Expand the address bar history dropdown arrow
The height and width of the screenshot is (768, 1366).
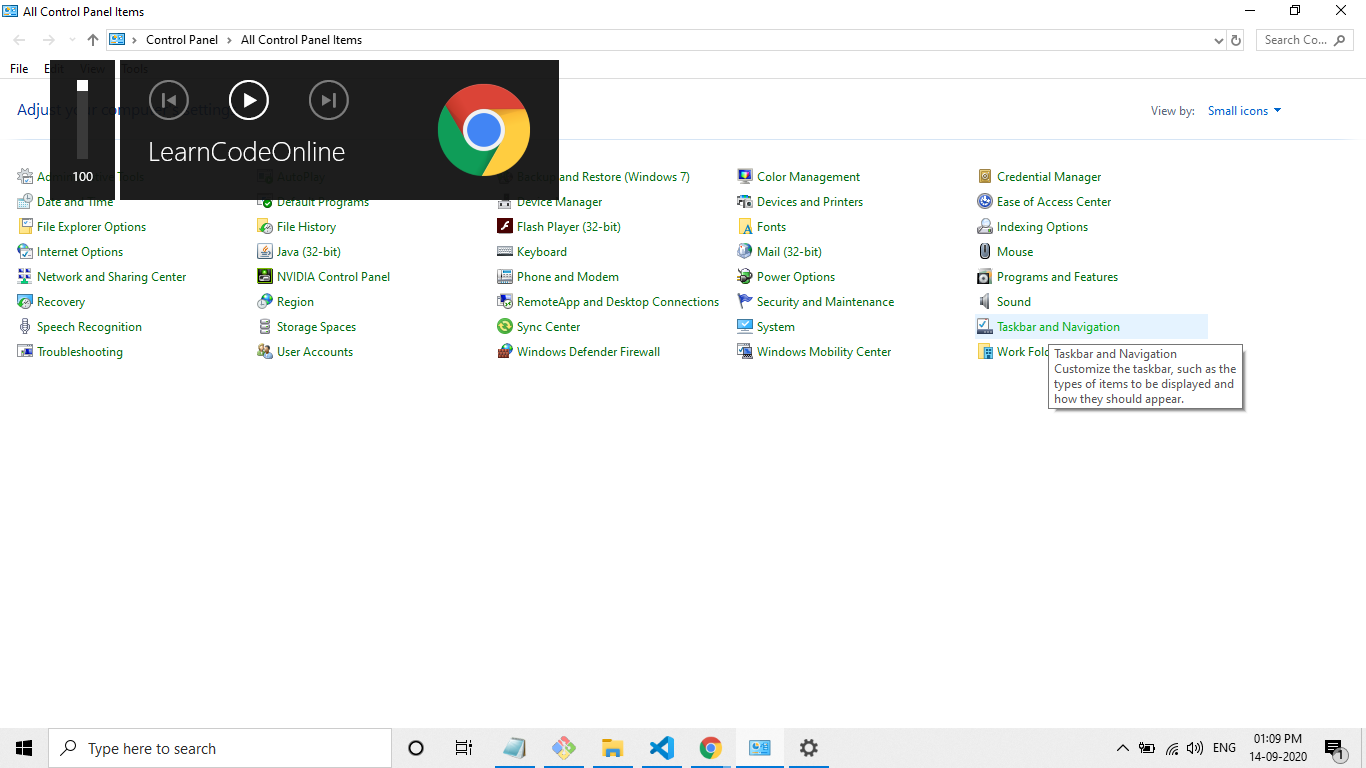[1218, 40]
